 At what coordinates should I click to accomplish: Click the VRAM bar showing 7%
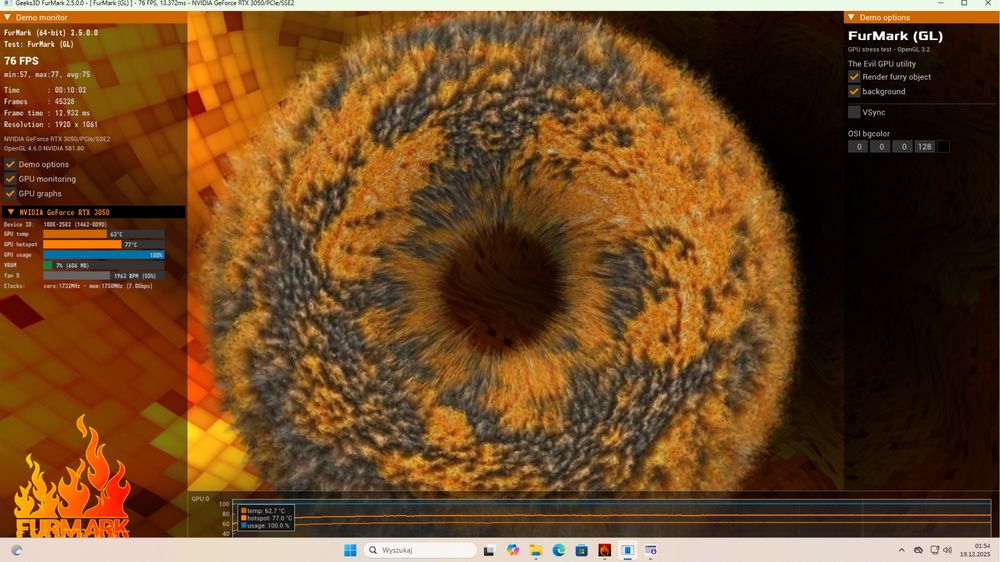(x=103, y=265)
